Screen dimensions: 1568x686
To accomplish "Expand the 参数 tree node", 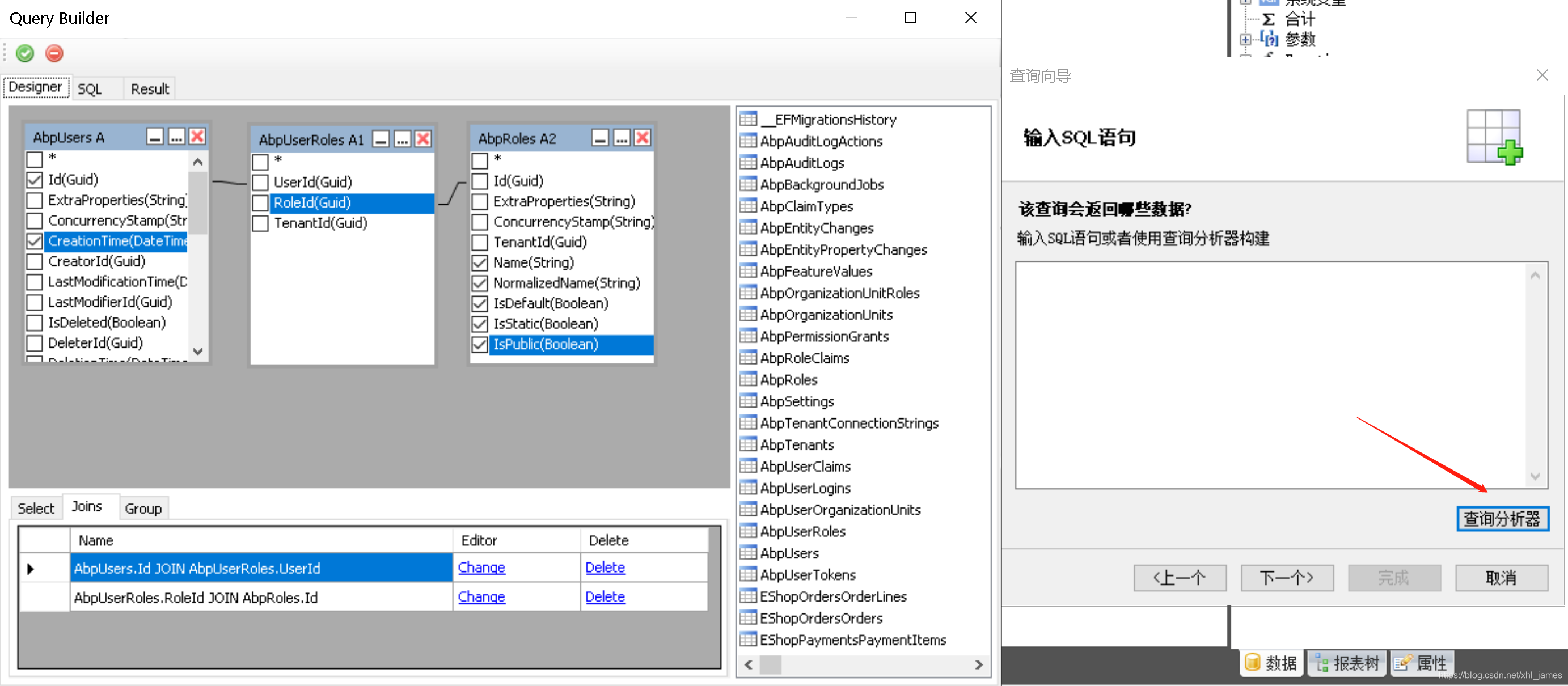I will click(1245, 40).
